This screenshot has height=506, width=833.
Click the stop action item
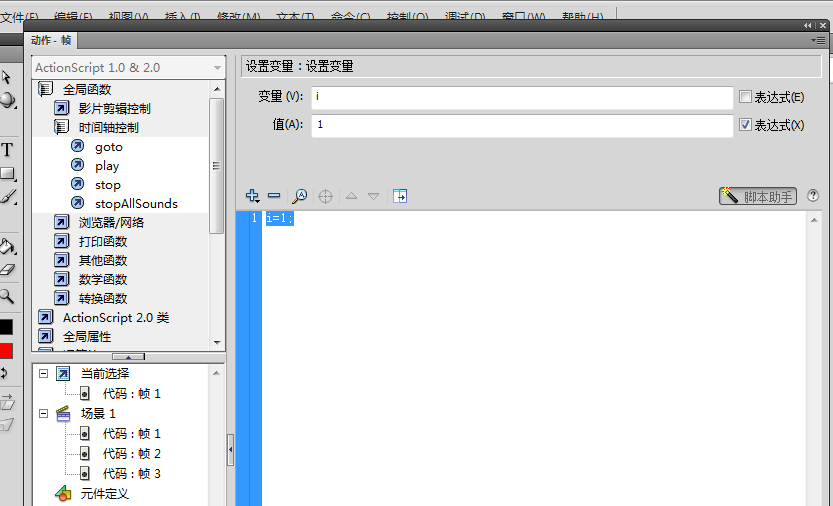click(x=107, y=185)
